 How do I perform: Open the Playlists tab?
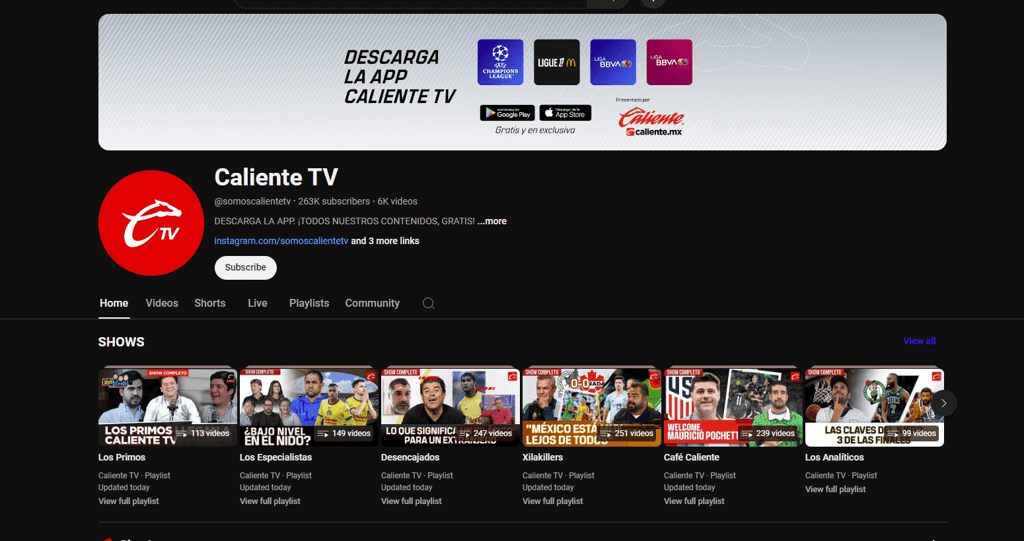pyautogui.click(x=309, y=303)
